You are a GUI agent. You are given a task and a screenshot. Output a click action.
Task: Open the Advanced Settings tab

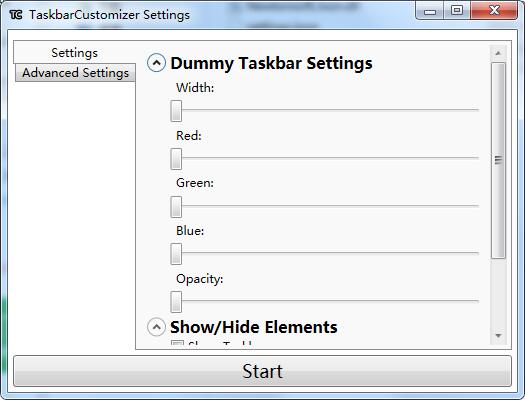tap(75, 73)
